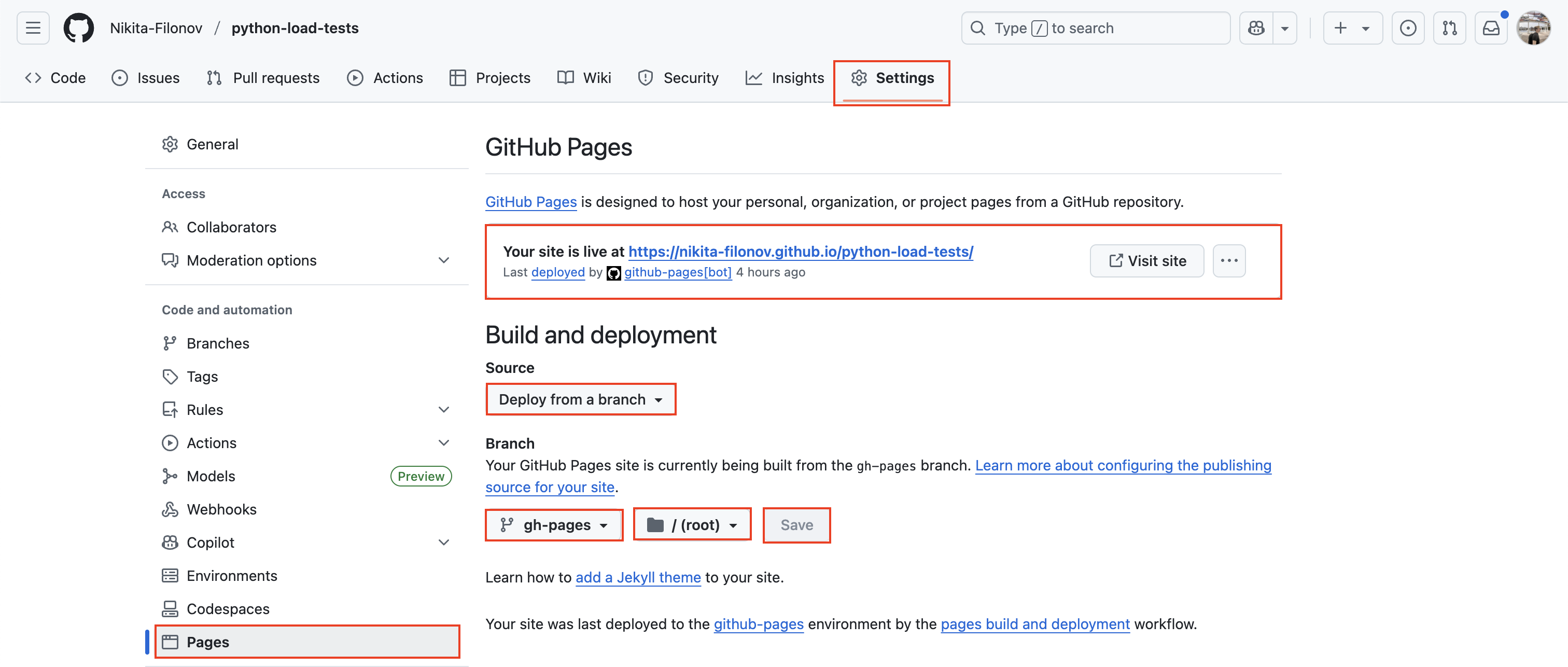Screen dimensions: 1568x667
Task: Open Copilot chat icon in header
Action: tap(1256, 28)
